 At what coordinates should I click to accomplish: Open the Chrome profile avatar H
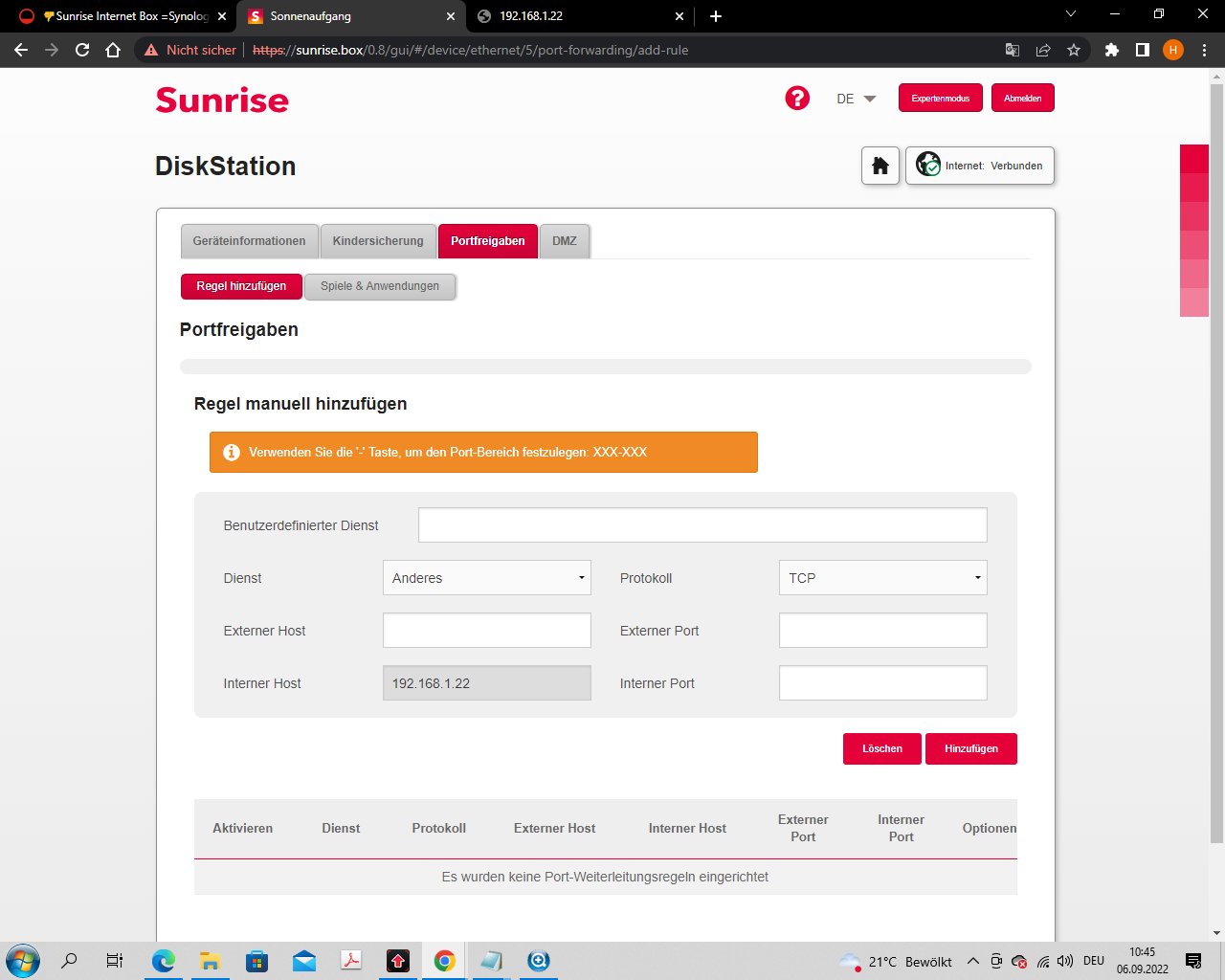click(x=1173, y=50)
